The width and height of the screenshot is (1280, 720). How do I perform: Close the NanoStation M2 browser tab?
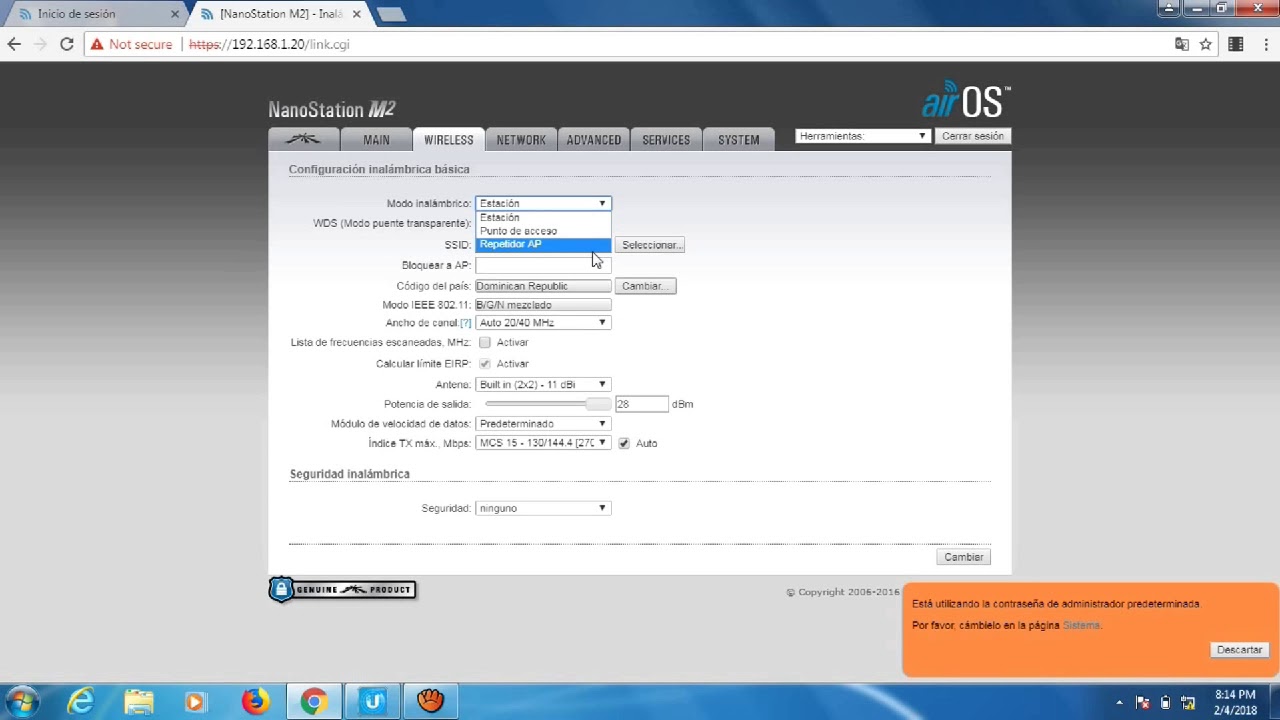click(x=357, y=14)
